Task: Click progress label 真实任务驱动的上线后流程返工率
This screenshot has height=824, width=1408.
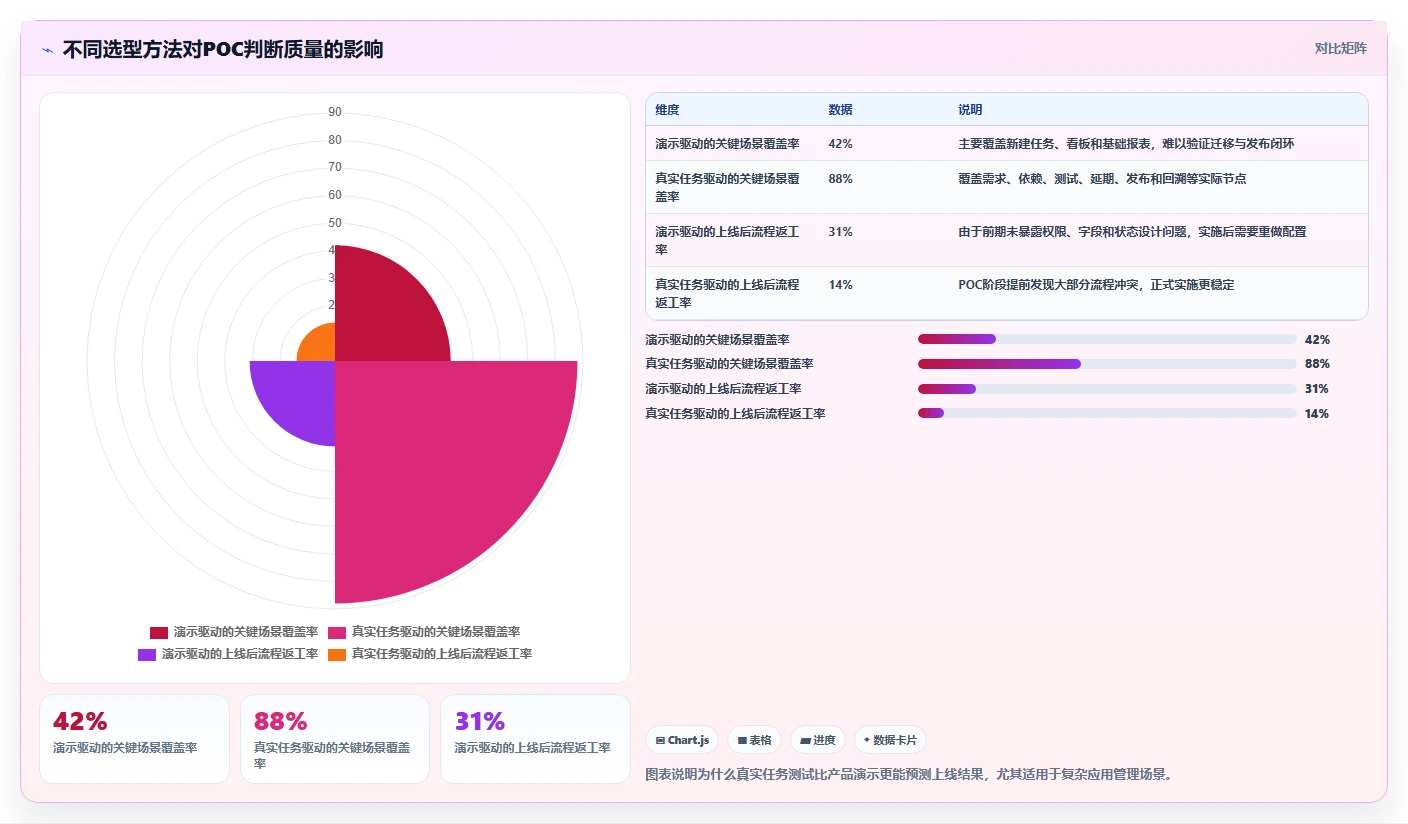Action: (735, 413)
